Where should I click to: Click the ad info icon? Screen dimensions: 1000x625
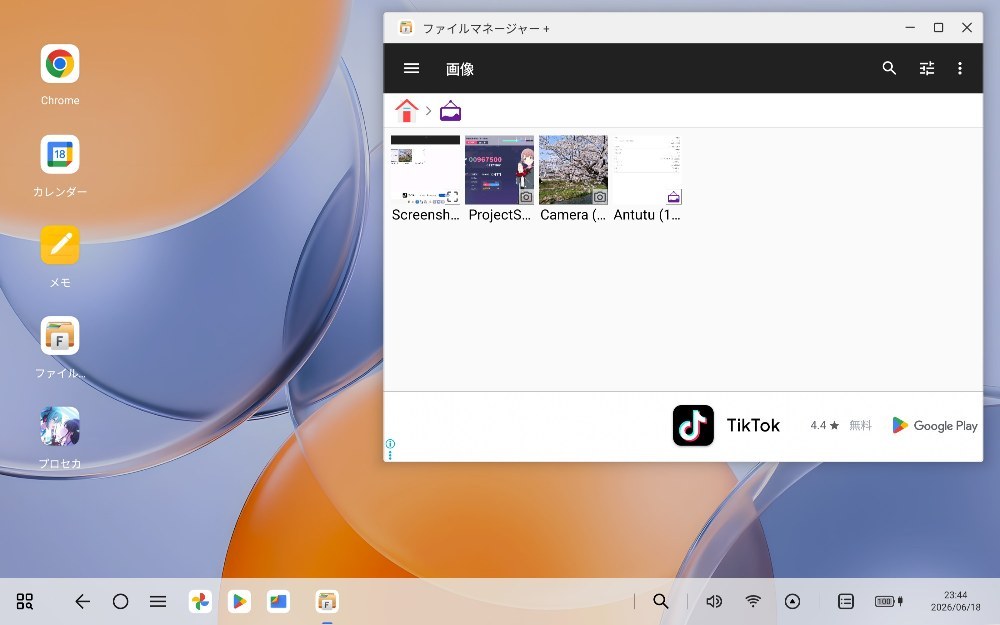pos(390,443)
